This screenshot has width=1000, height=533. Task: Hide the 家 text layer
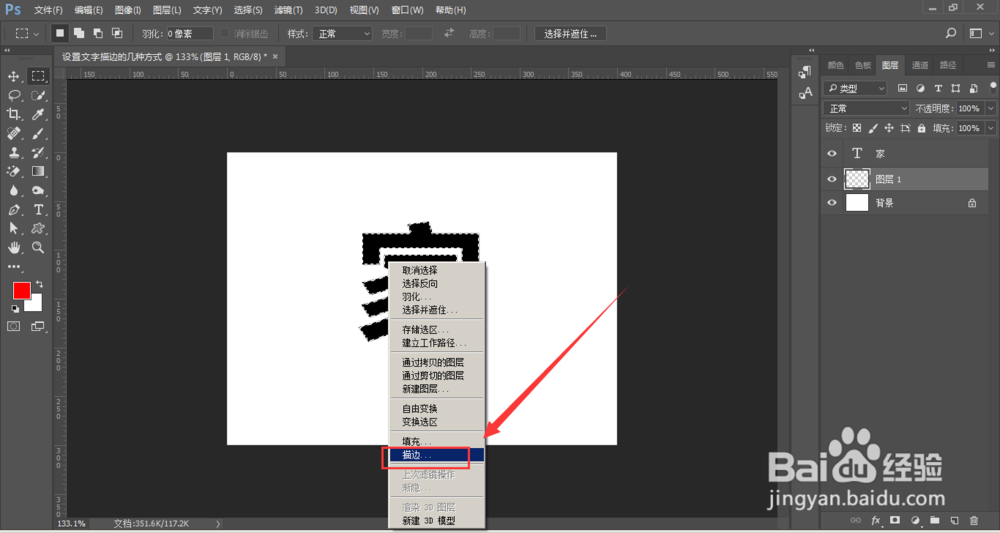832,154
